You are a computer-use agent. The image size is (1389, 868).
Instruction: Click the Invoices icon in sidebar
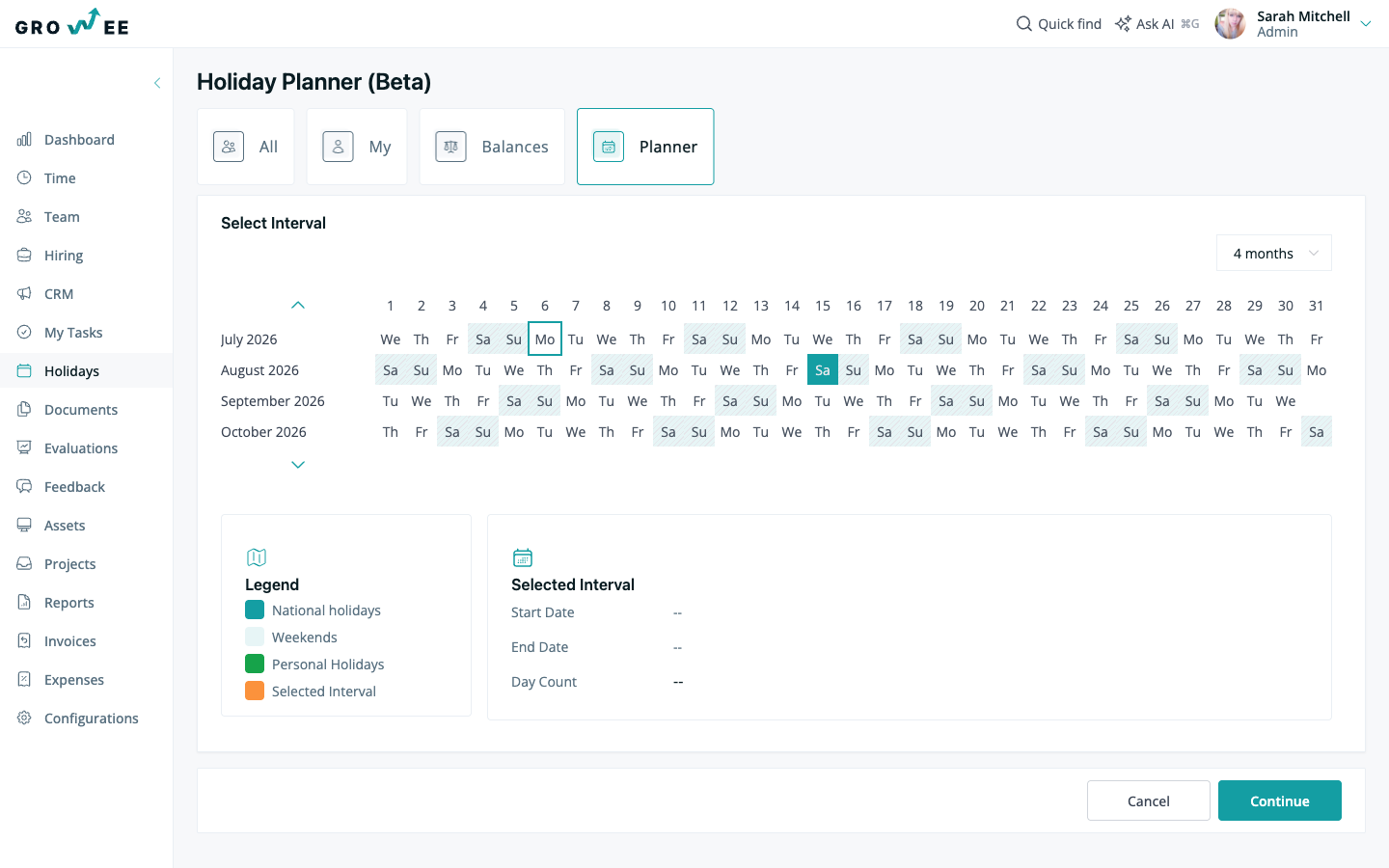[24, 641]
